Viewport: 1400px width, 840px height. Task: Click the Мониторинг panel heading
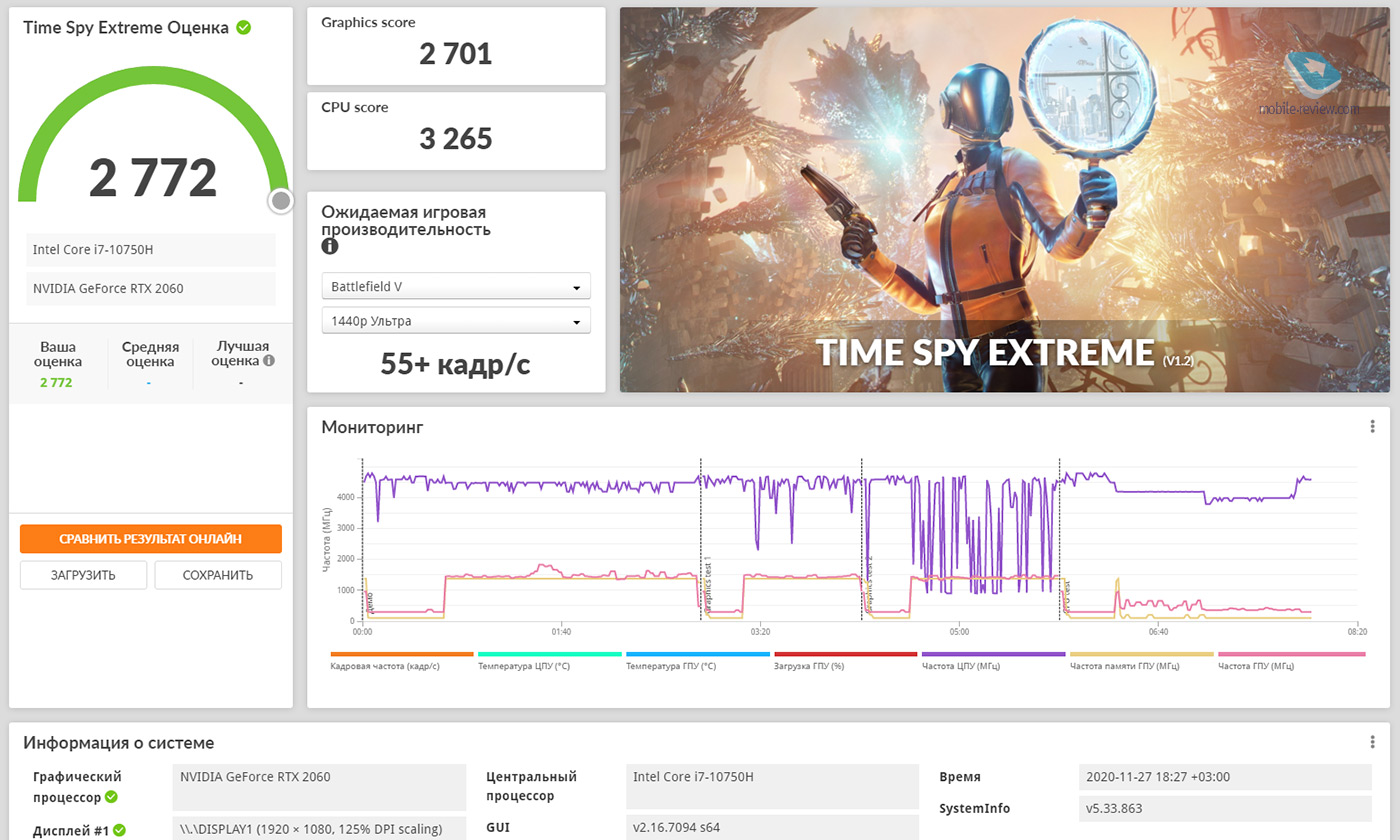372,427
